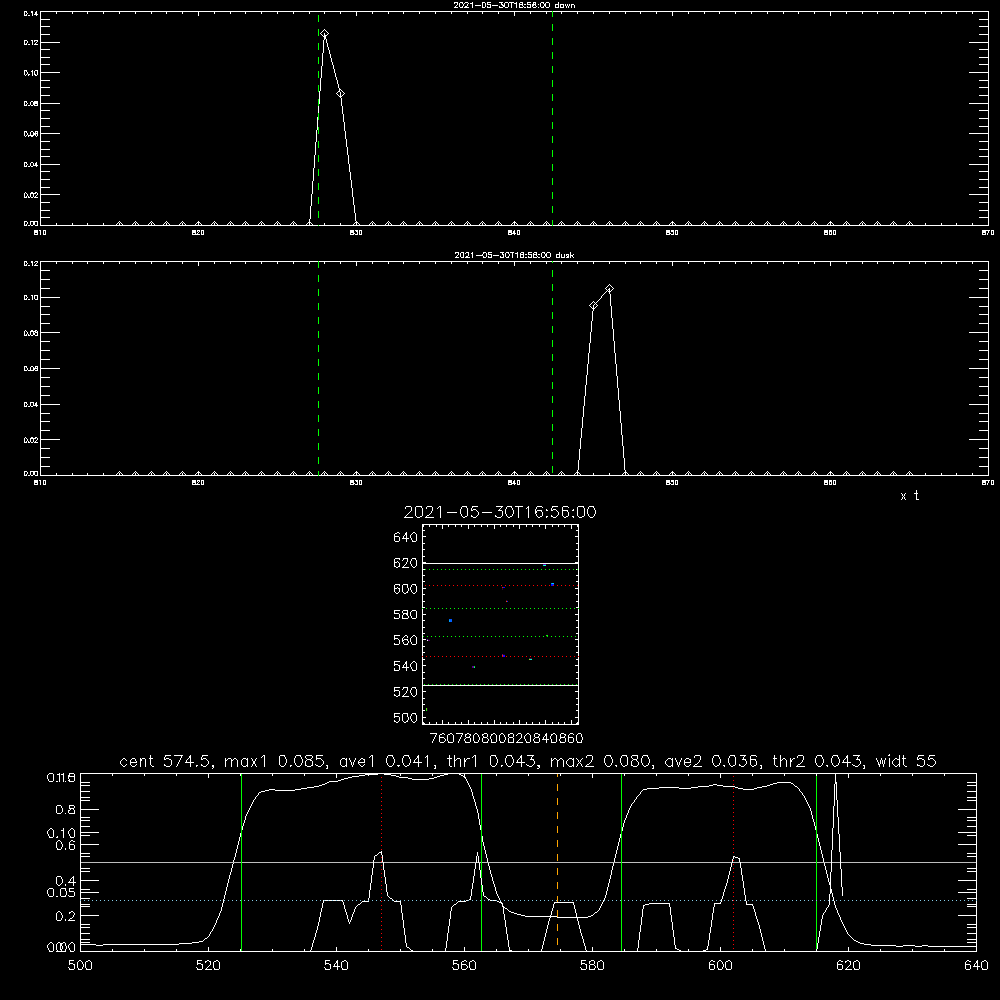Click x-axis label '560' of bottom plot
The width and height of the screenshot is (1000, 1000).
click(x=464, y=966)
